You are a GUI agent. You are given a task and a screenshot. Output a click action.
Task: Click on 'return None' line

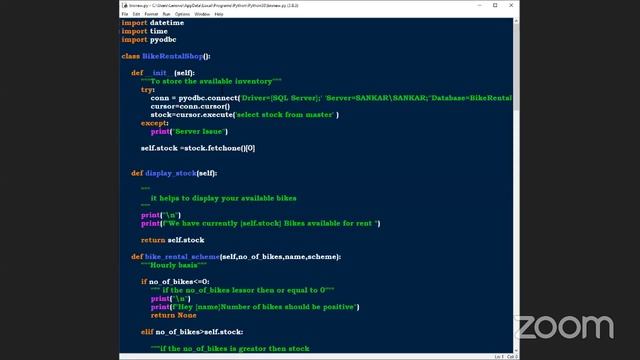[173, 316]
